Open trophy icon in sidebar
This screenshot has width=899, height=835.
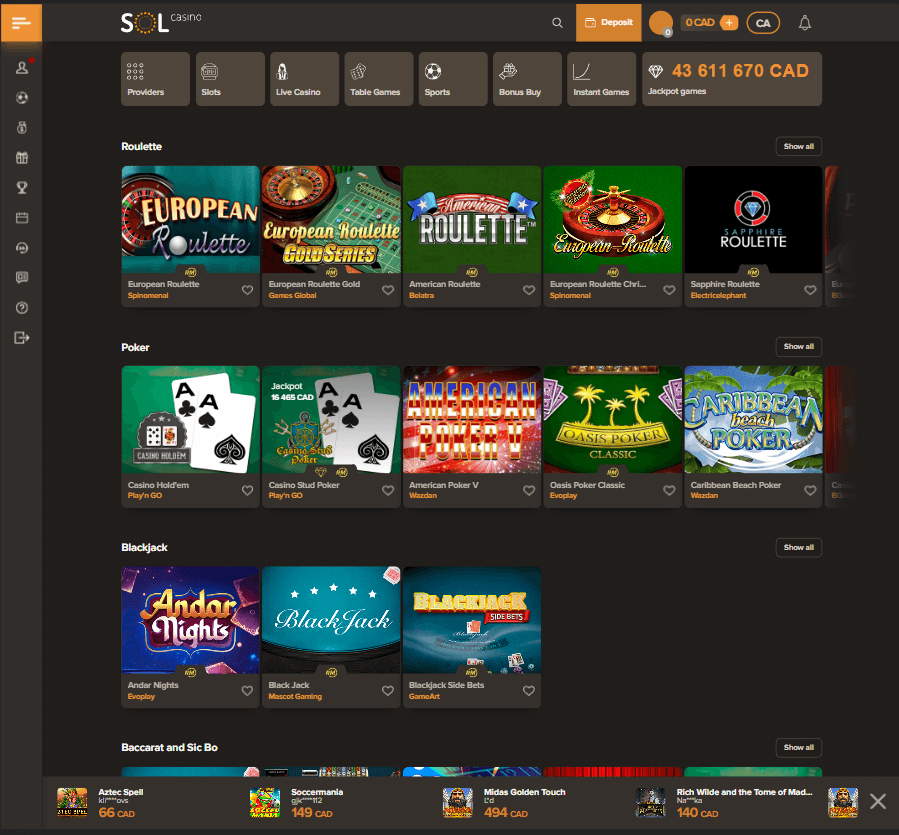tap(22, 188)
